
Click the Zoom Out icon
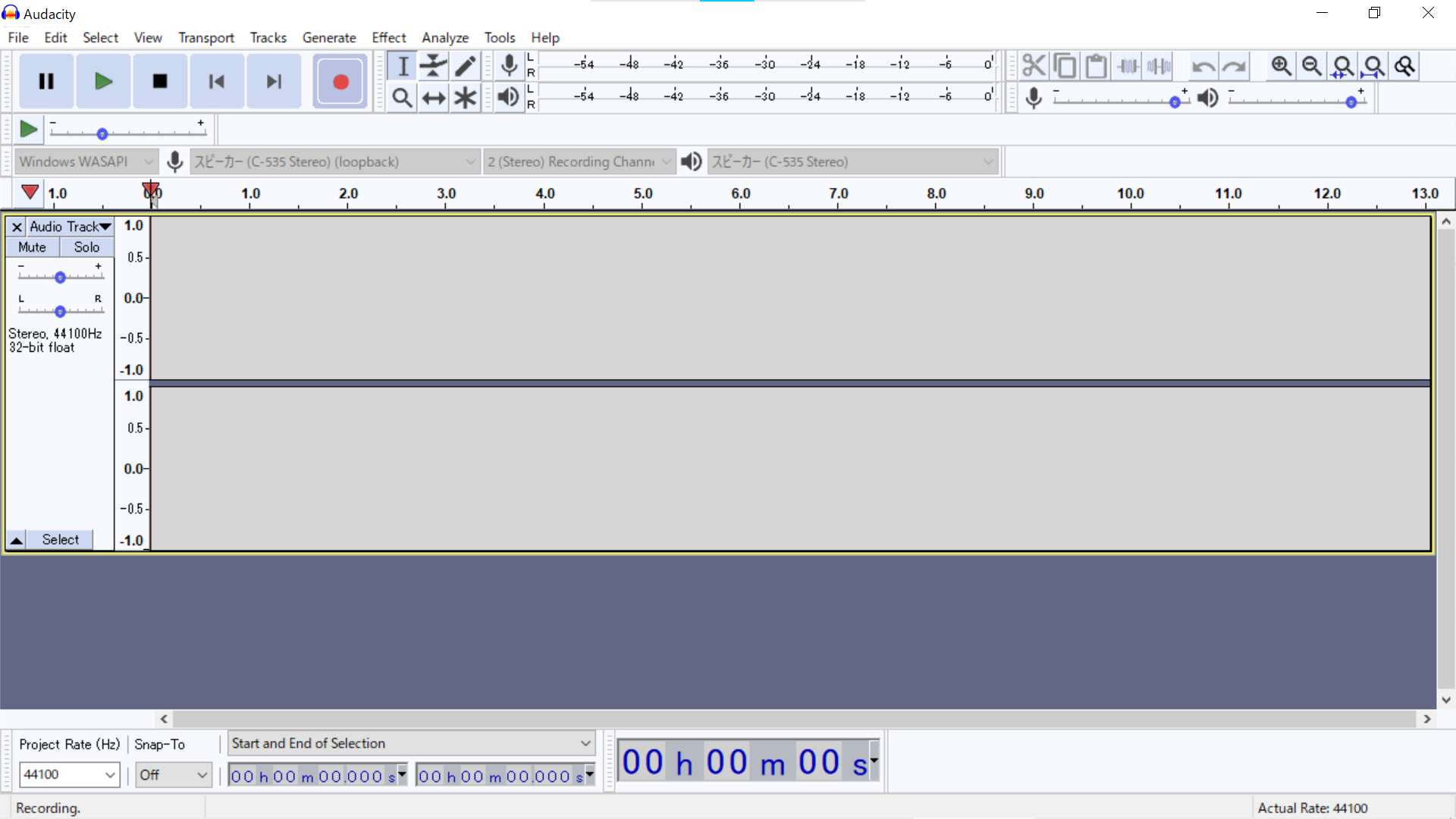pyautogui.click(x=1312, y=66)
